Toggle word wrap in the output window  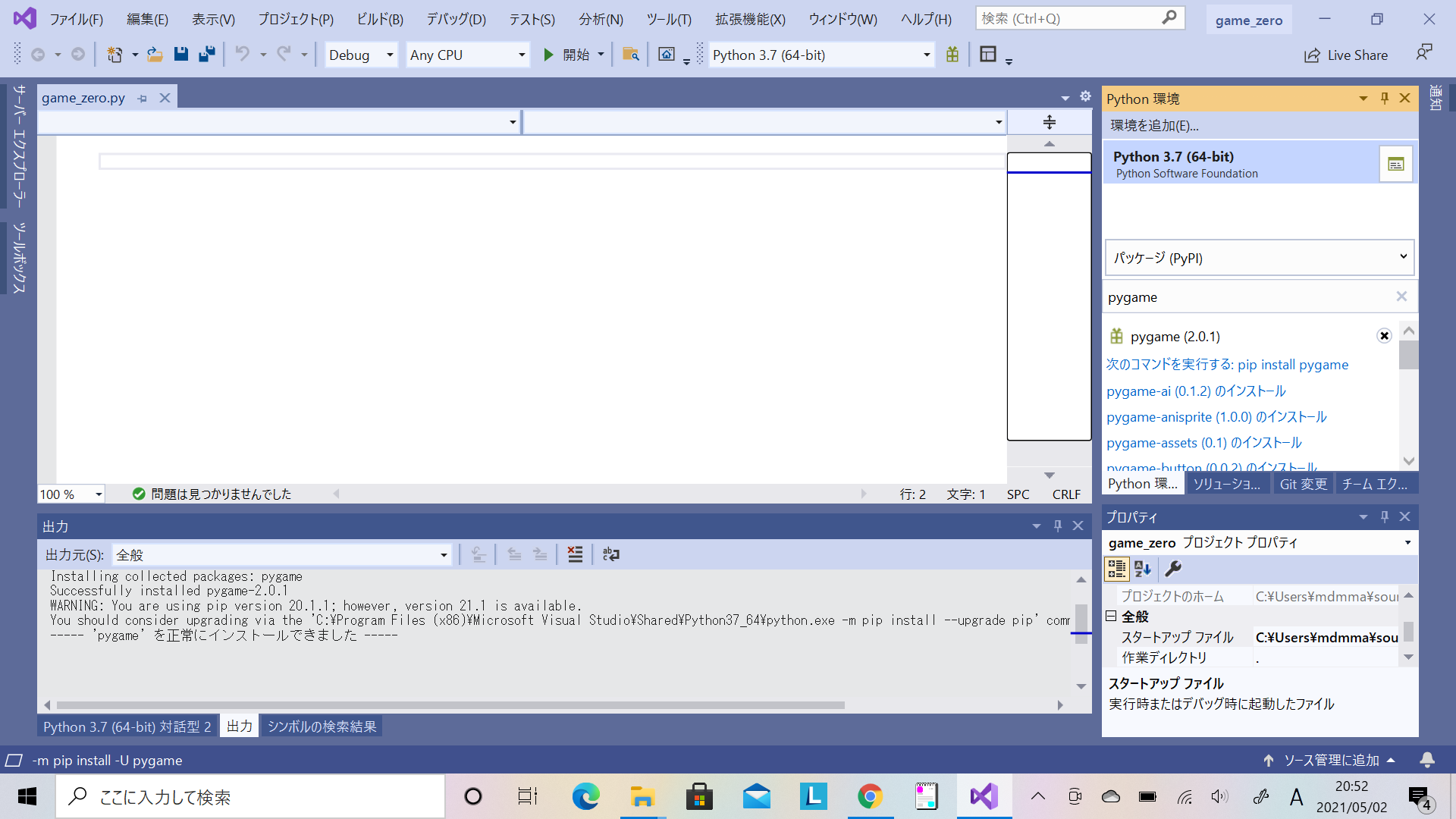[610, 554]
